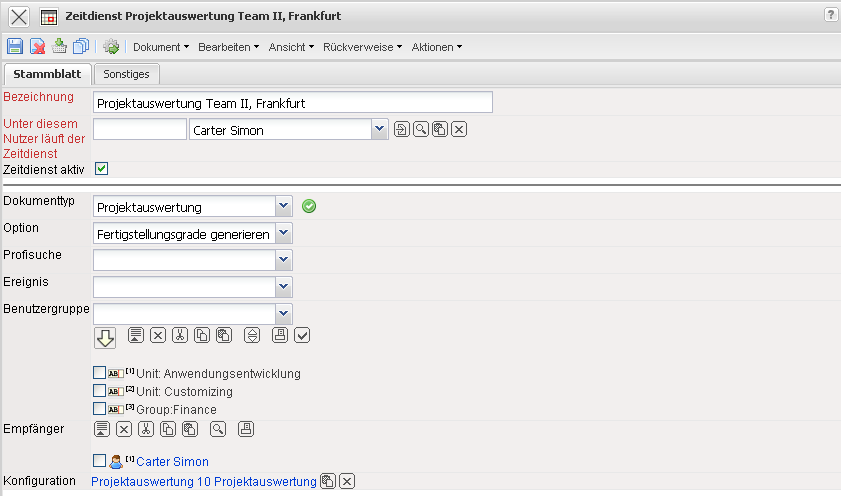This screenshot has width=841, height=496.
Task: Open the Bearbeiten menu
Action: pyautogui.click(x=228, y=47)
